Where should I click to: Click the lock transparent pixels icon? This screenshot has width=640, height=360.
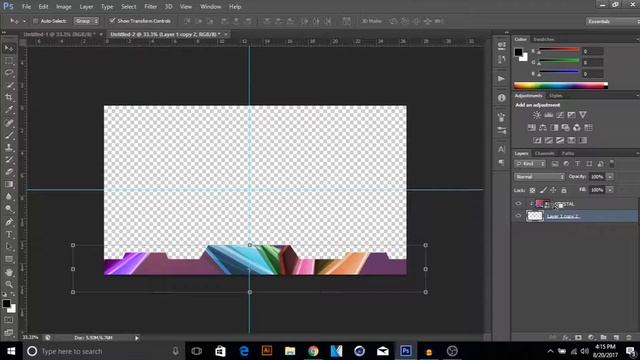(x=532, y=190)
